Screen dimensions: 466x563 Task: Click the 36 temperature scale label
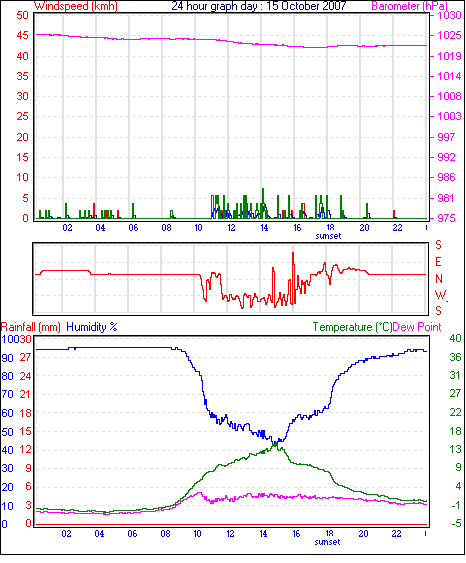coord(455,357)
